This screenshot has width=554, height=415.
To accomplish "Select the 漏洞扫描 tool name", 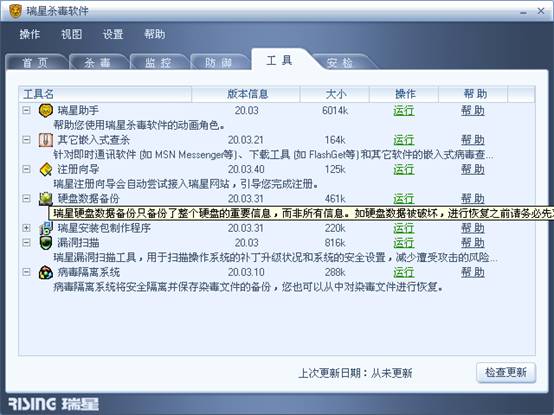I will click(78, 243).
